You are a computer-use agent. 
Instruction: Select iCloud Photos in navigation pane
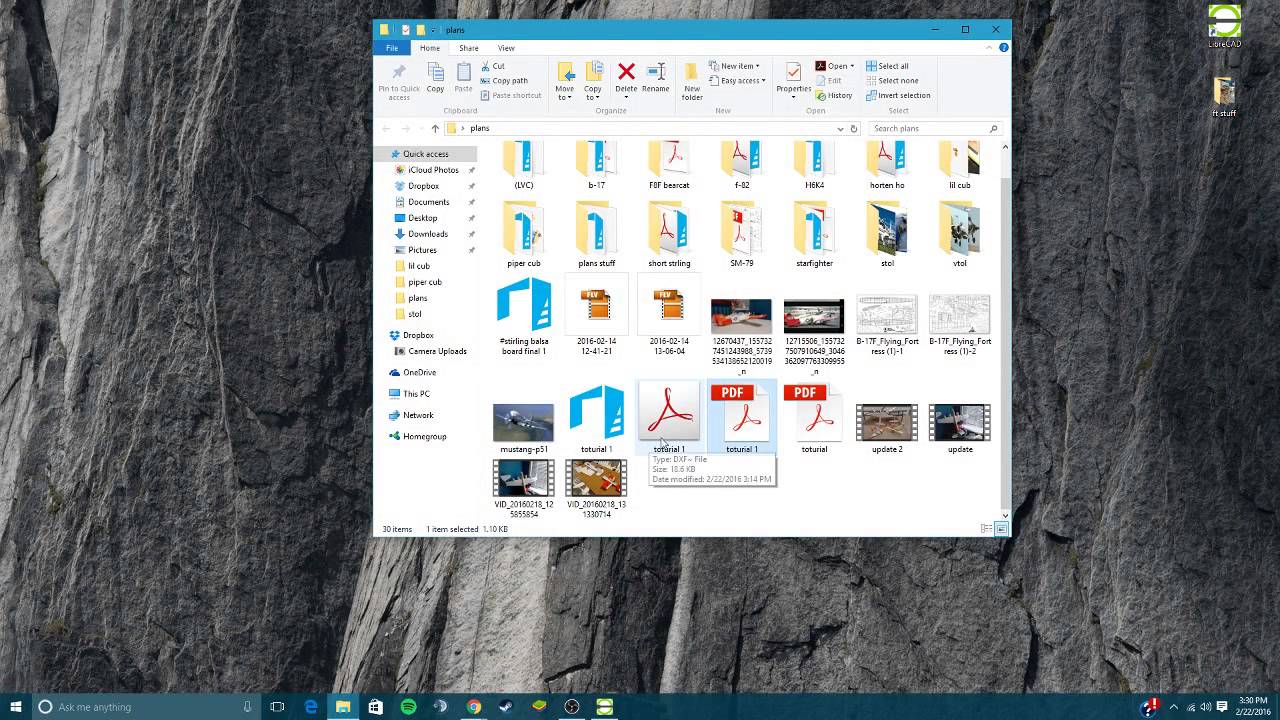433,170
